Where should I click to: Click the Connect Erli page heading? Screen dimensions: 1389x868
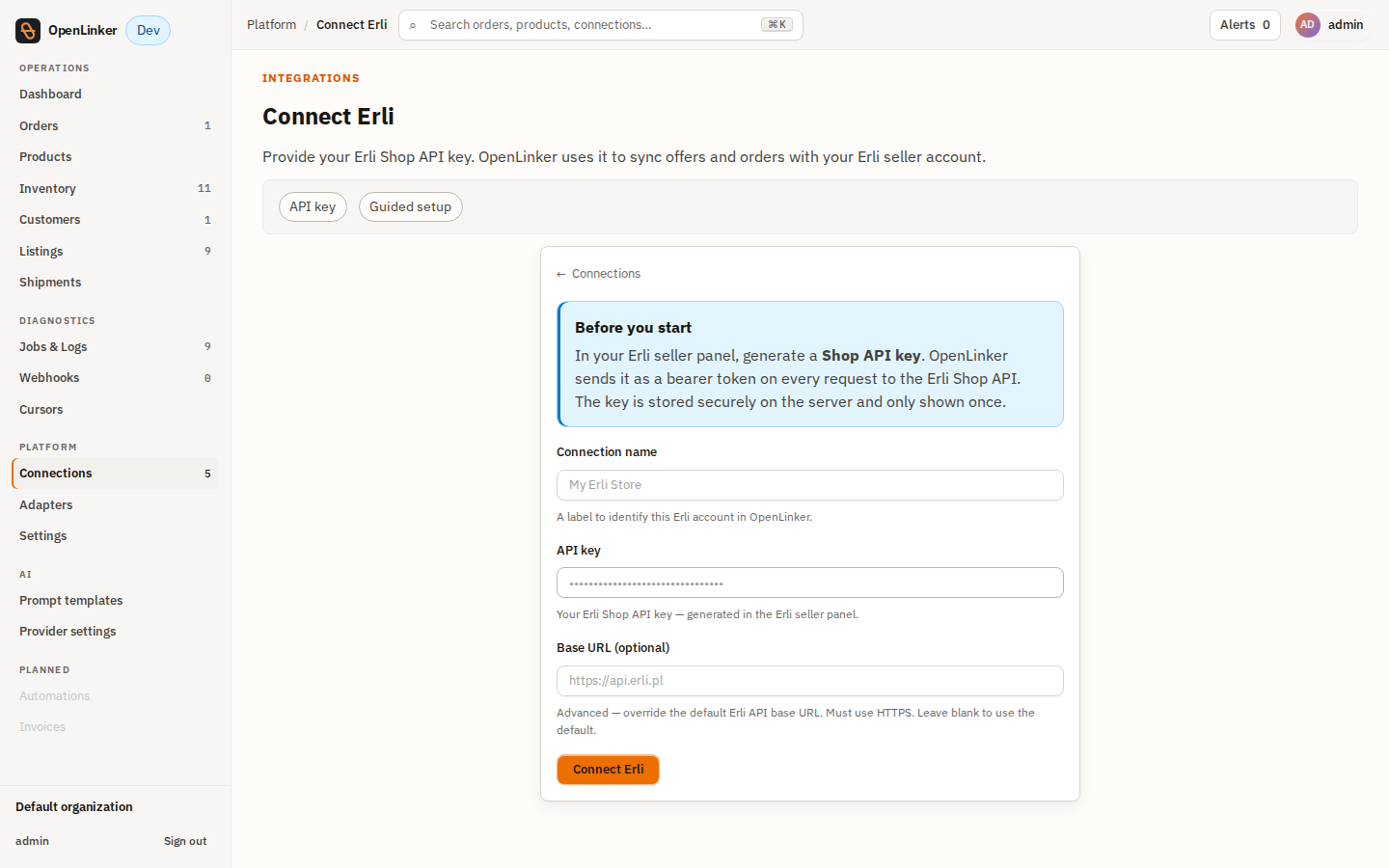coord(328,117)
